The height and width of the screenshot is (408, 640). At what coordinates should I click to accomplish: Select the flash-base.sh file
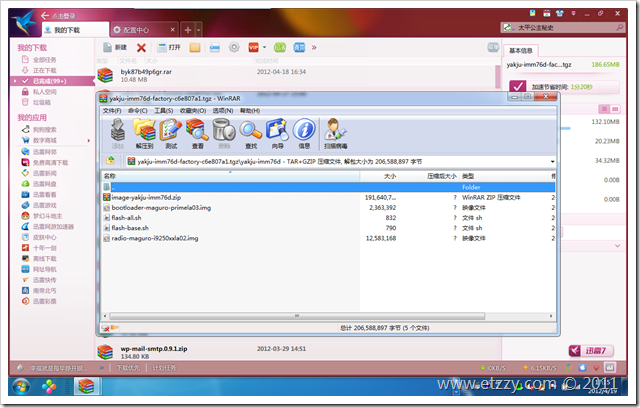(x=328, y=228)
